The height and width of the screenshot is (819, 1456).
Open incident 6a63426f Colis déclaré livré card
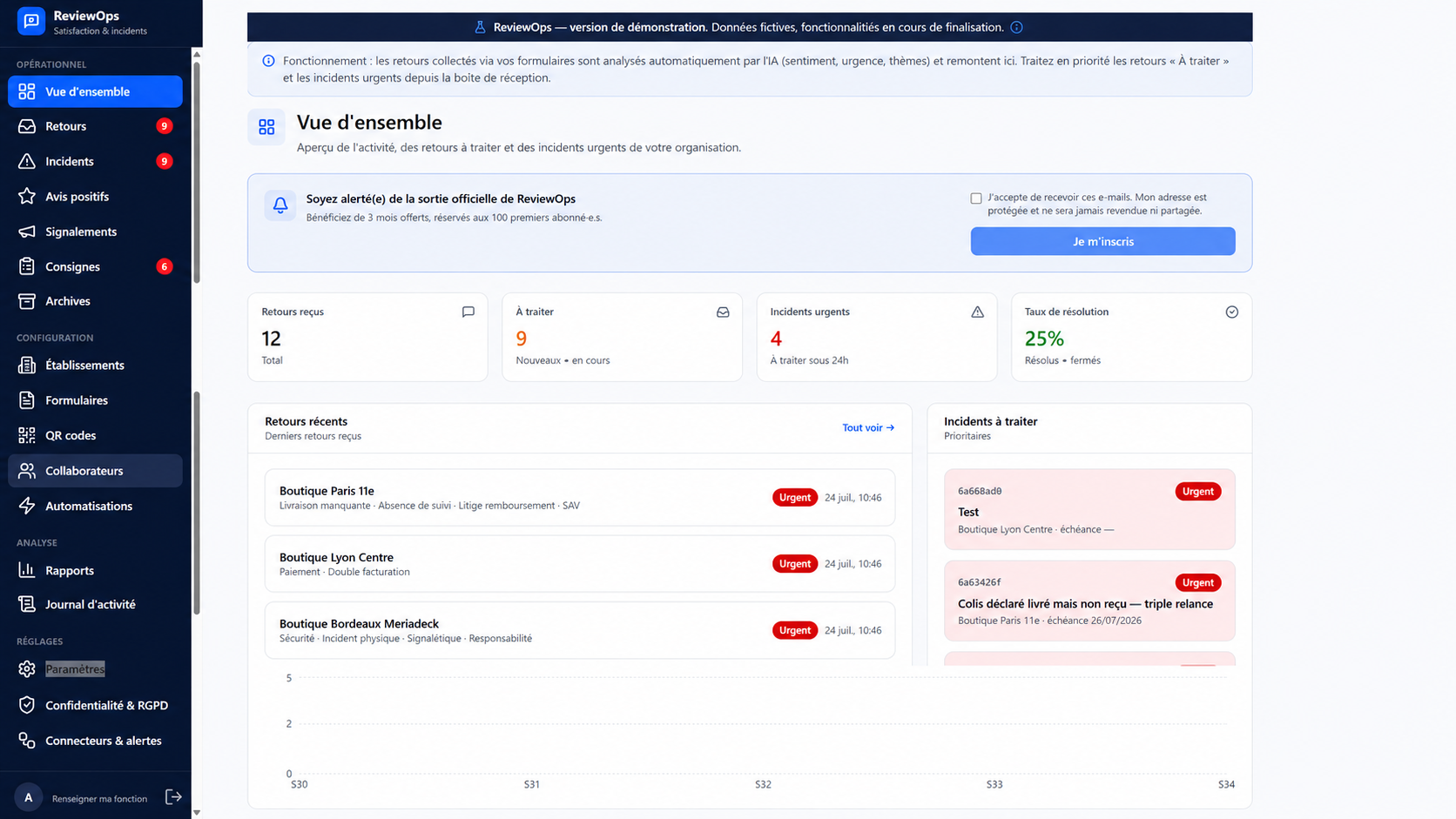tap(1089, 601)
